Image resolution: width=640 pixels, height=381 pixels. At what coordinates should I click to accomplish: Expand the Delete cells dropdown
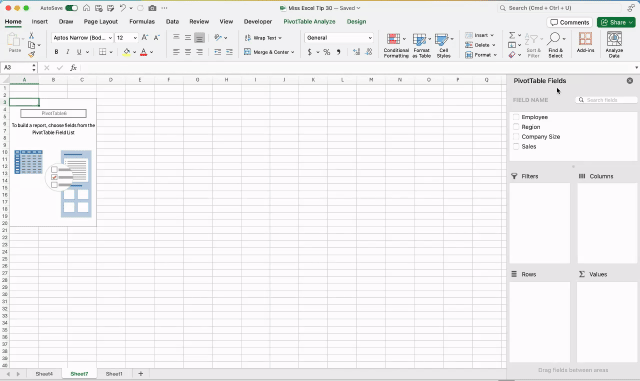pyautogui.click(x=493, y=45)
